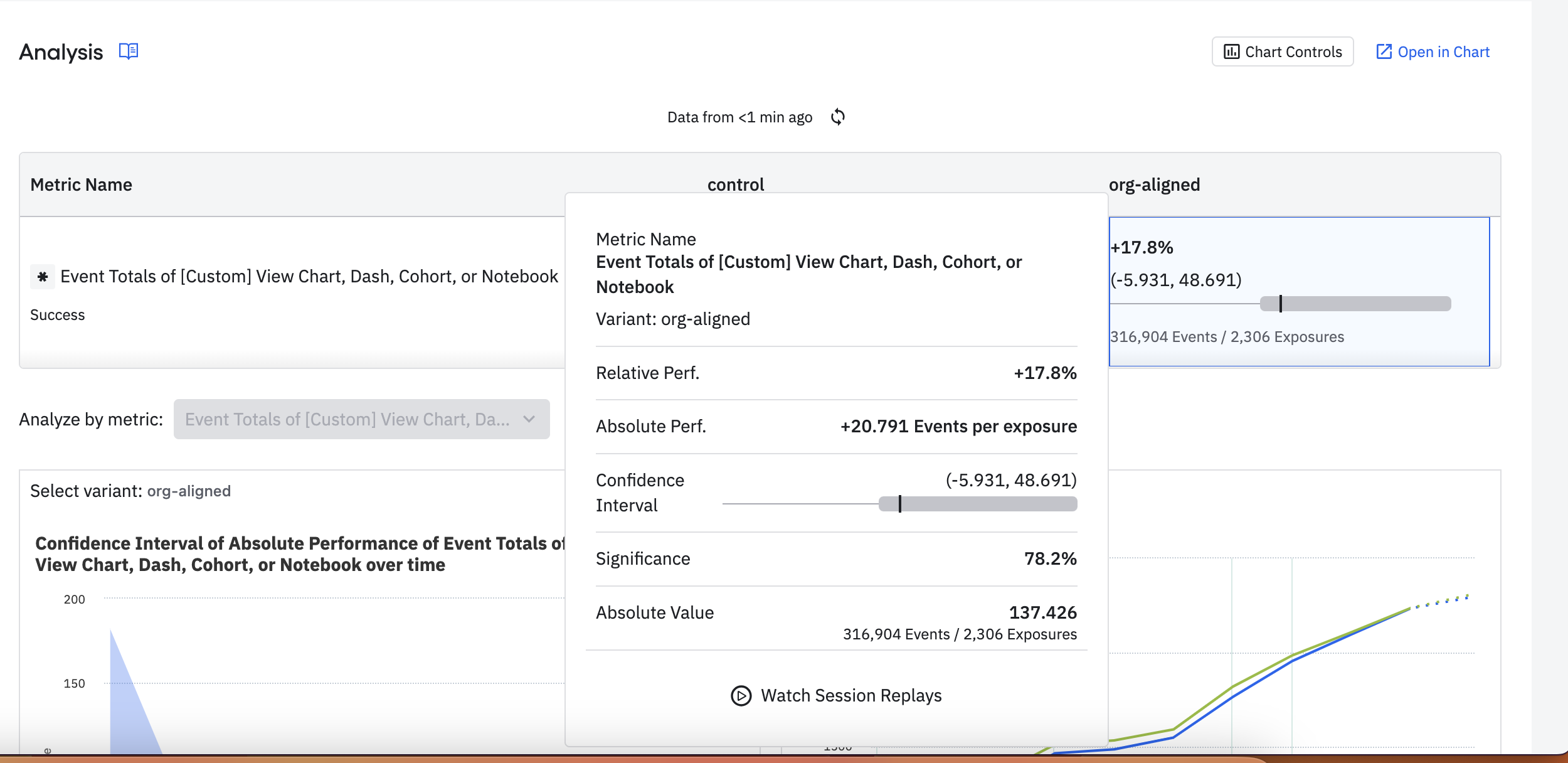
Task: Click the asterisk icon beside the Event Totals metric
Action: [42, 277]
